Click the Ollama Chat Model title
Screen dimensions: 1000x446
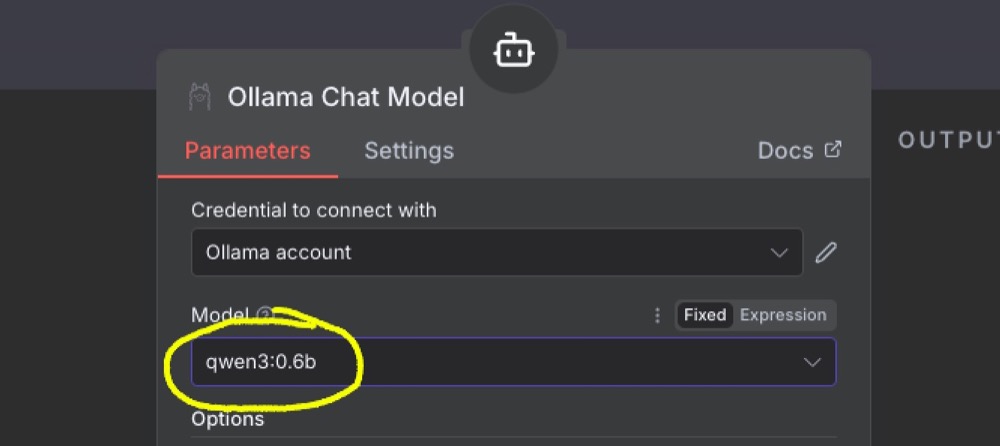click(345, 97)
